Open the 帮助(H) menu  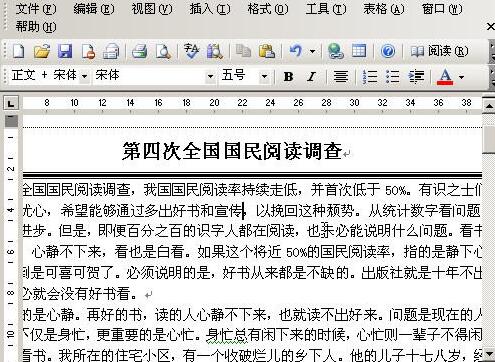coord(36,27)
